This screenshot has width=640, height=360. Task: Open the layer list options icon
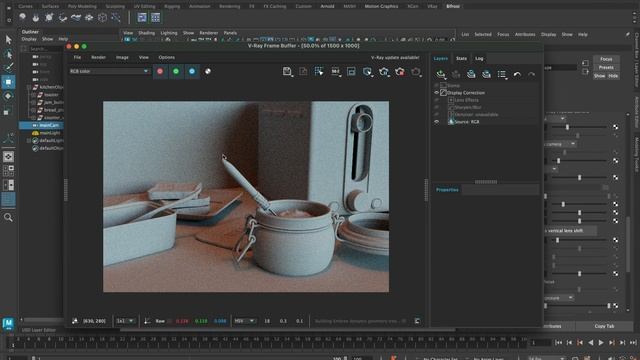(x=502, y=74)
